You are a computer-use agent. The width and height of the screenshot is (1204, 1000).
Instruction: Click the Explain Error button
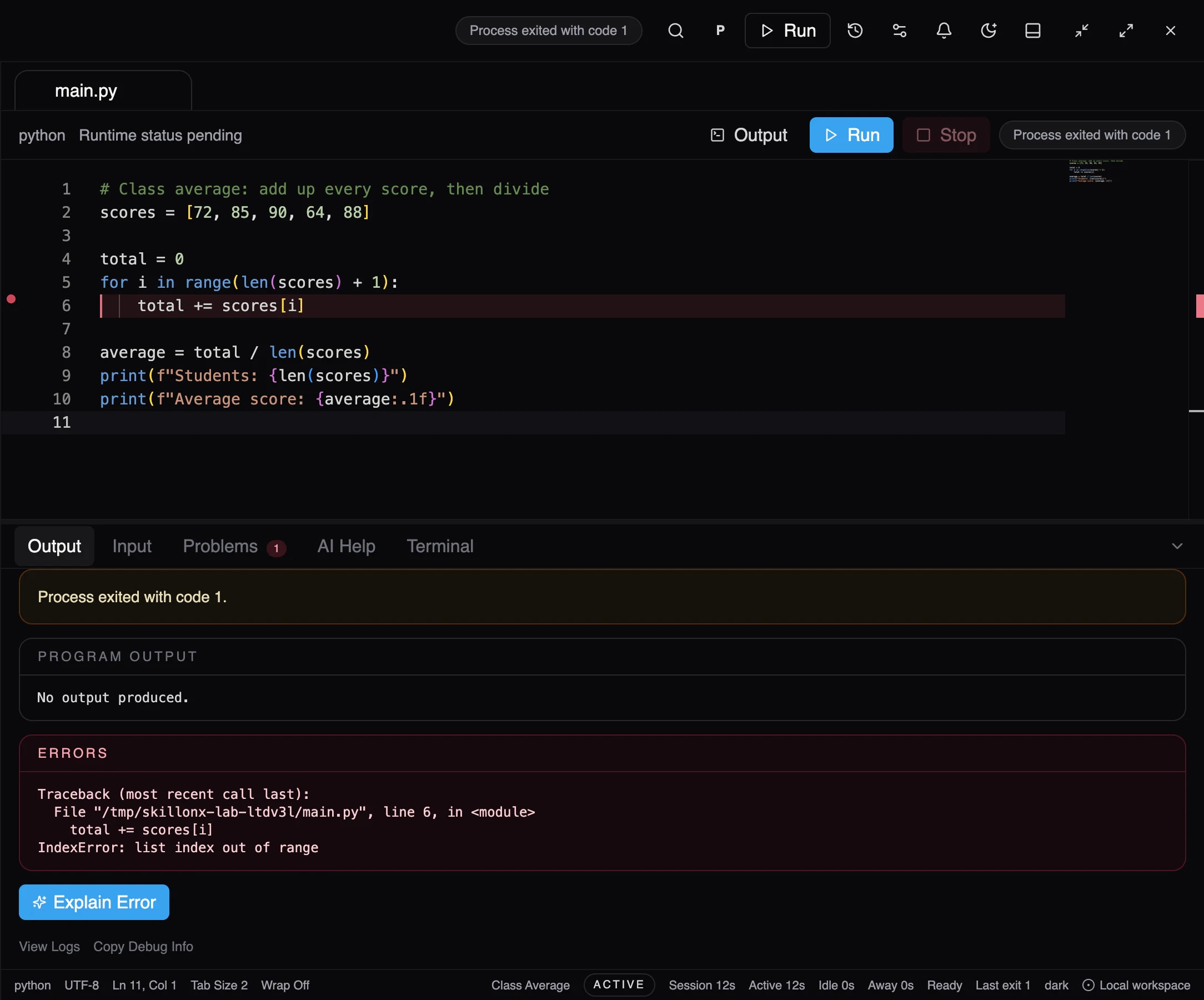[x=94, y=902]
